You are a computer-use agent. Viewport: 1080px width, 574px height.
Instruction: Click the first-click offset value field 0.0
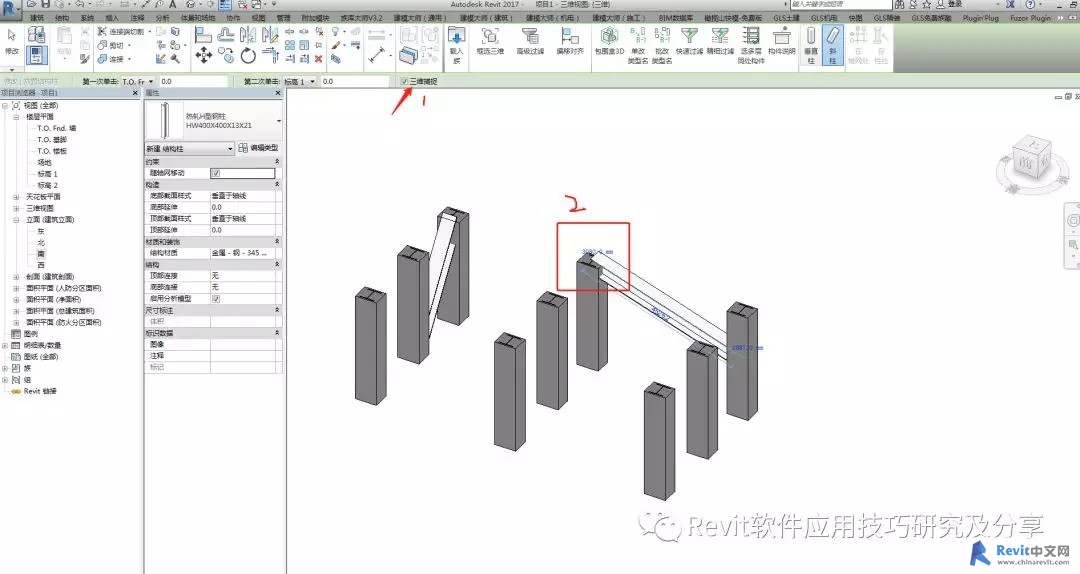(193, 81)
